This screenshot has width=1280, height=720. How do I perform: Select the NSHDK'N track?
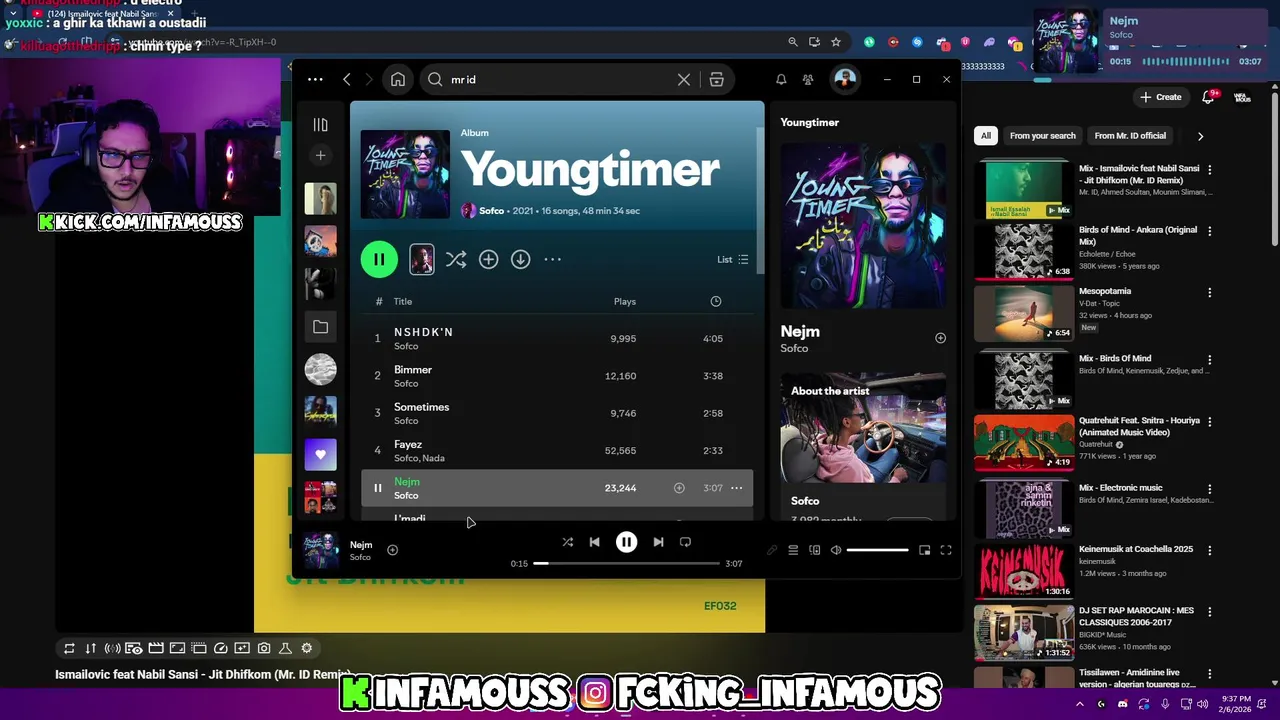click(x=557, y=338)
